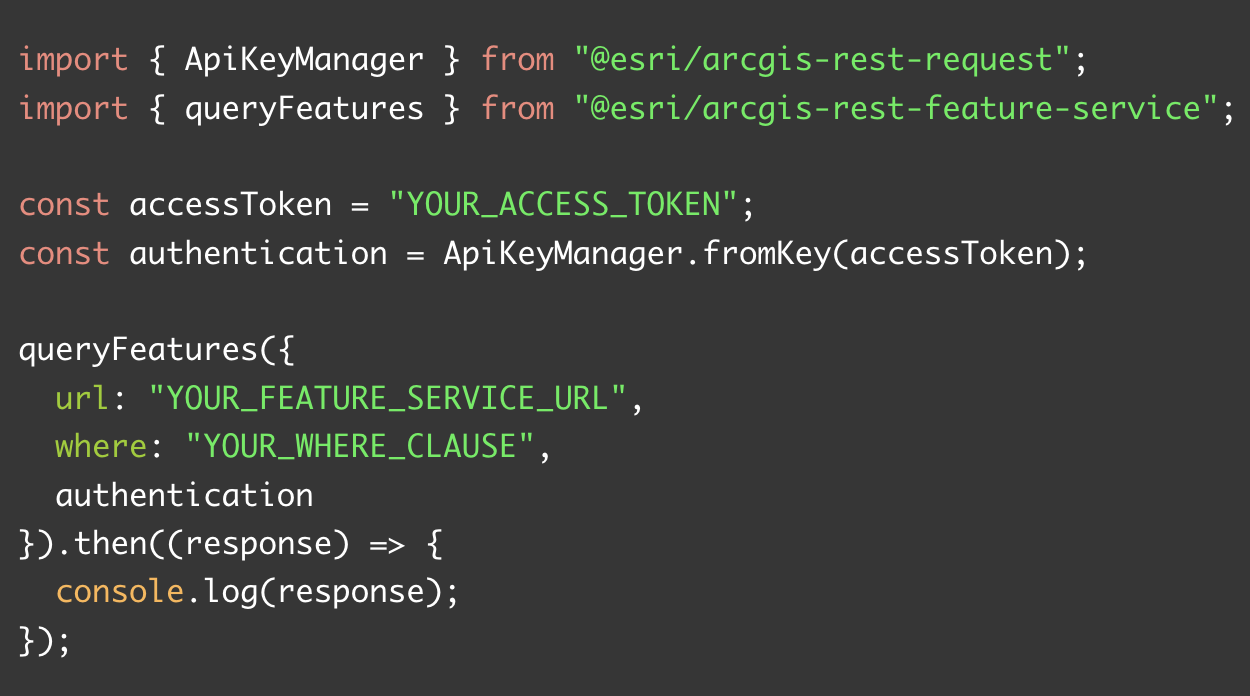The width and height of the screenshot is (1250, 696).
Task: Click the orange word "console"
Action: 120,592
